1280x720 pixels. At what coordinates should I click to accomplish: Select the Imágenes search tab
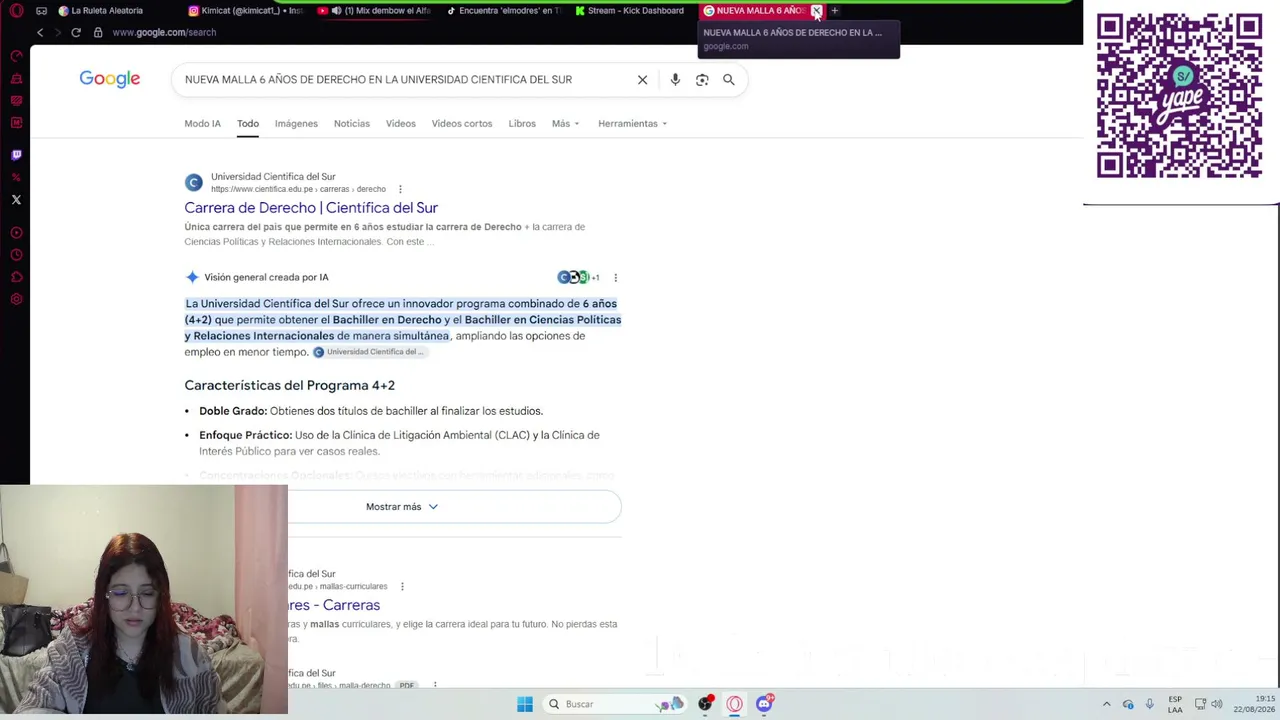[x=296, y=124]
